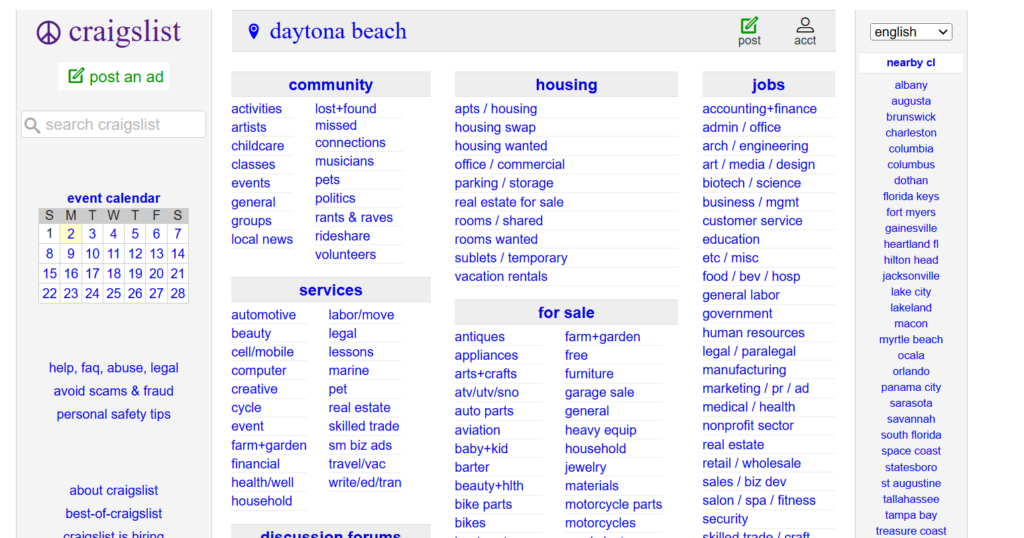The width and height of the screenshot is (1024, 538).
Task: Click the magnifier icon in the search box
Action: [x=32, y=125]
